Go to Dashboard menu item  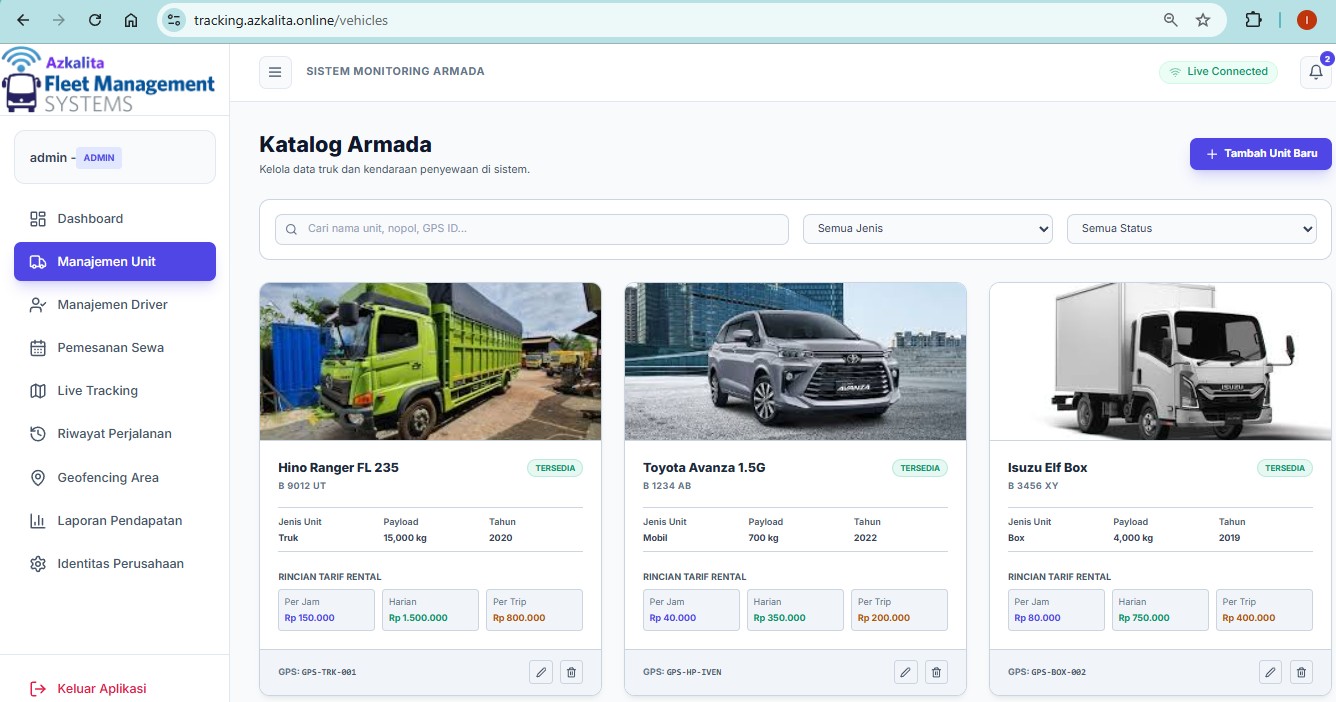click(x=115, y=219)
